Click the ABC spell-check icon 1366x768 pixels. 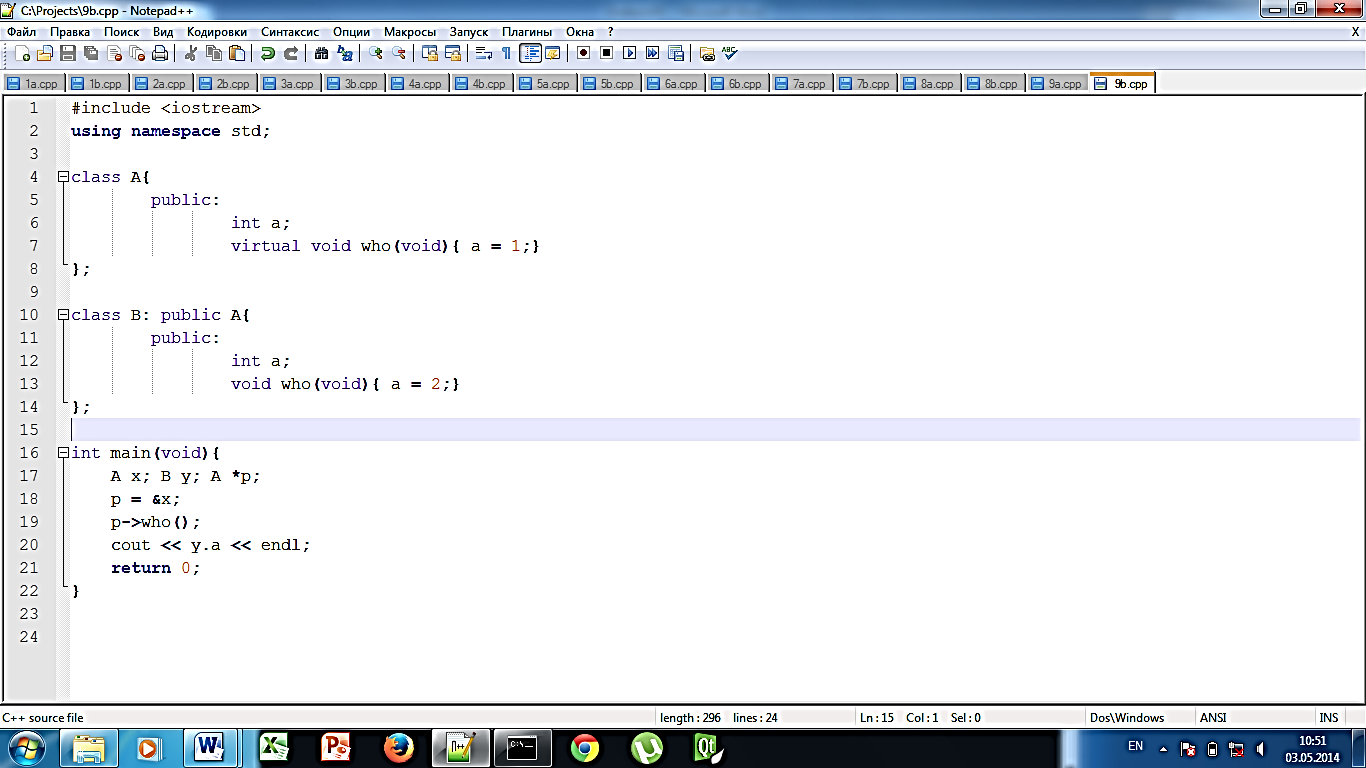730,53
